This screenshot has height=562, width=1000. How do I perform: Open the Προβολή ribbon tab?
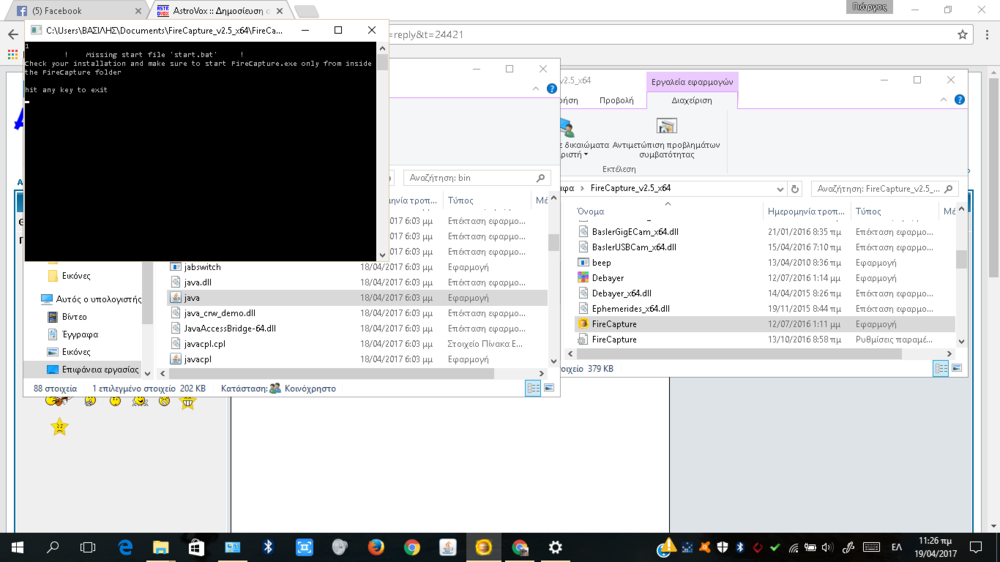(x=616, y=100)
